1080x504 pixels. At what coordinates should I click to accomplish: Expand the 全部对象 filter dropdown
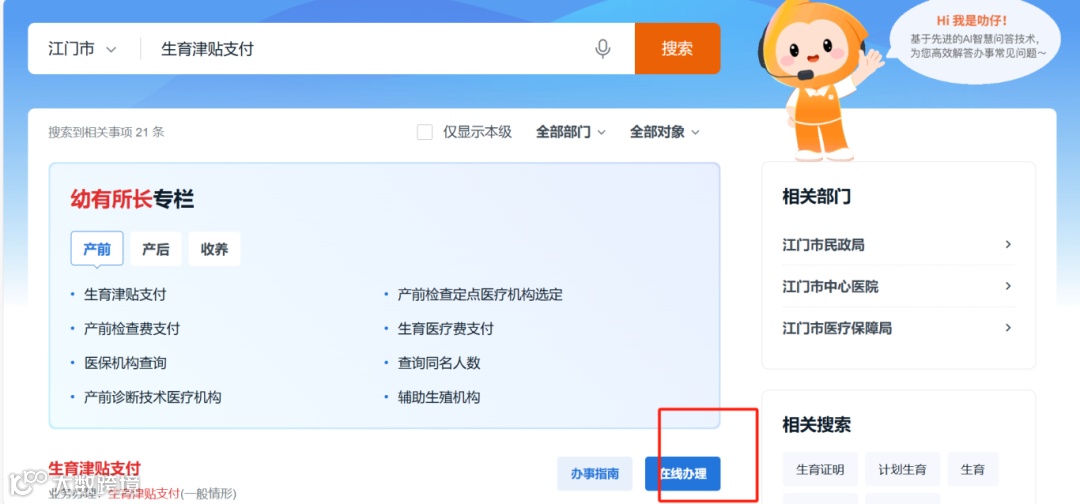click(x=664, y=132)
